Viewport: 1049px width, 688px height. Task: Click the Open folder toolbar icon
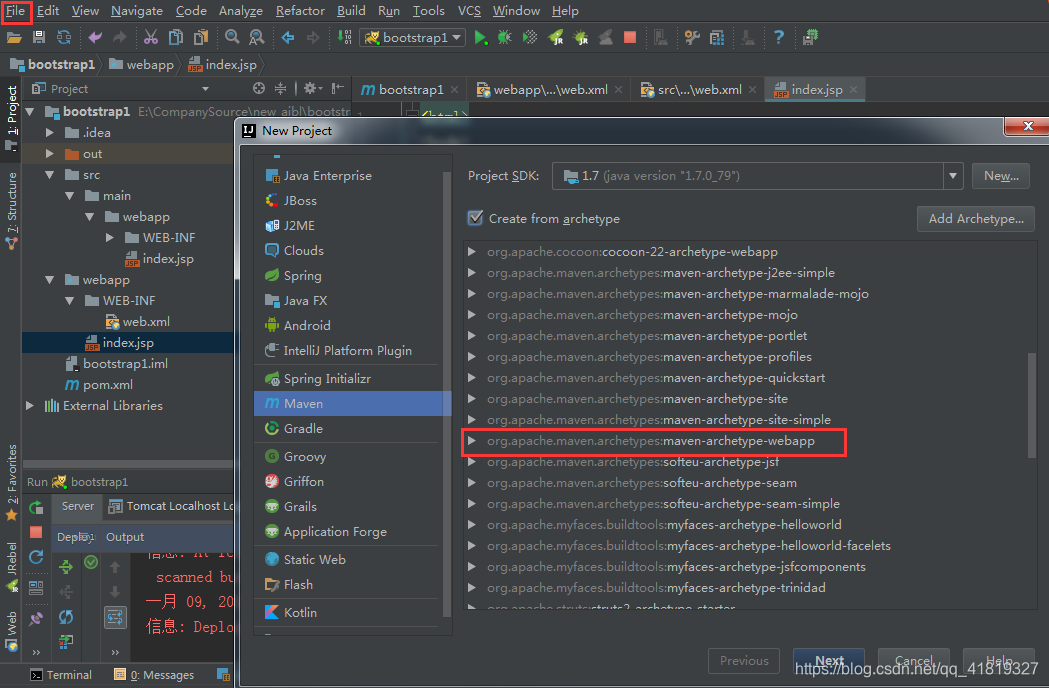pos(13,37)
